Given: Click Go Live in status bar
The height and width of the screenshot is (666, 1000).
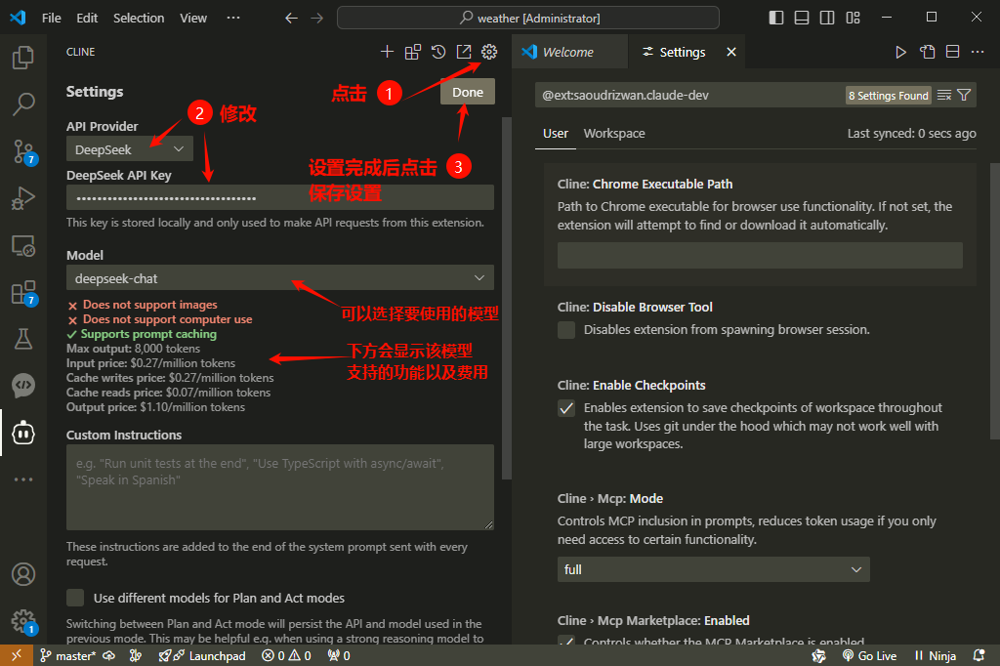Looking at the screenshot, I should (868, 656).
